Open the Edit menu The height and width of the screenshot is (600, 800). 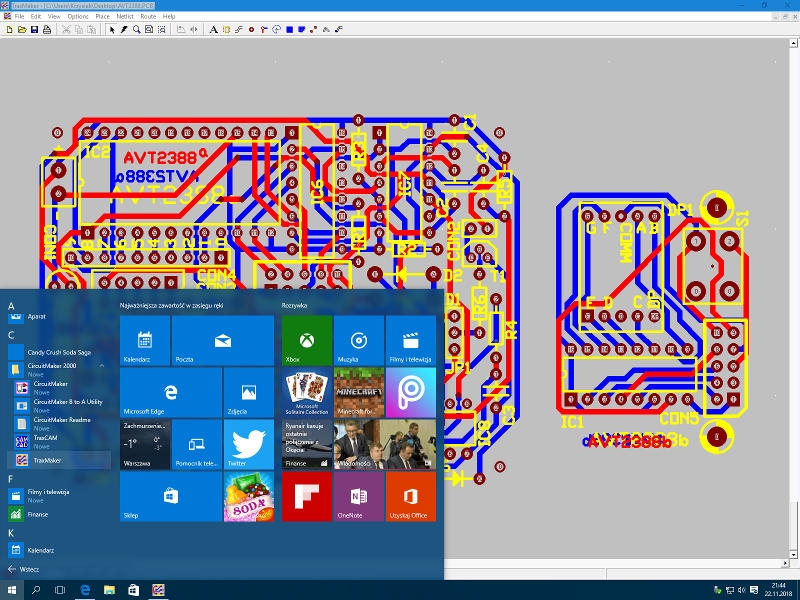36,16
